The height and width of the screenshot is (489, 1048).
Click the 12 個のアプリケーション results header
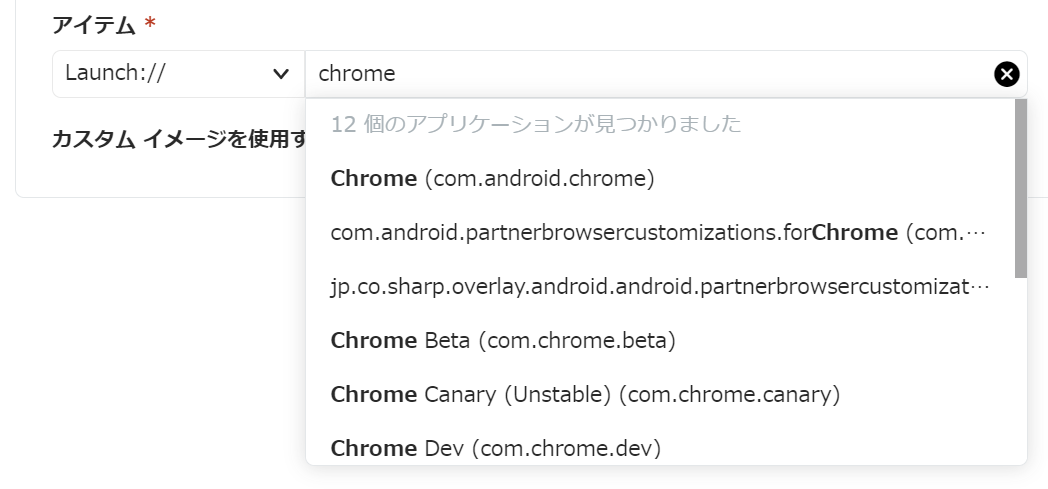(535, 125)
